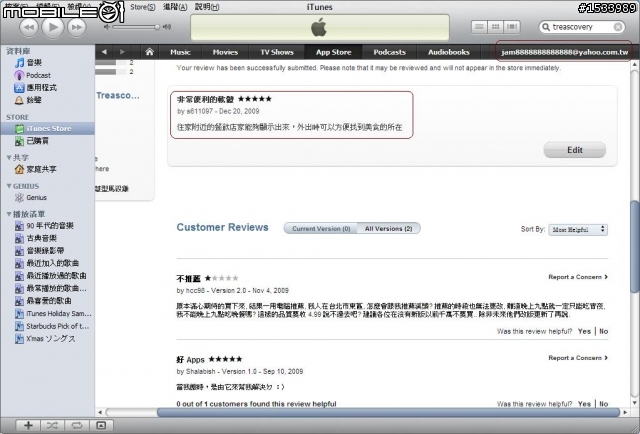
Task: Go to iTunes Store home icon
Action: click(x=150, y=52)
